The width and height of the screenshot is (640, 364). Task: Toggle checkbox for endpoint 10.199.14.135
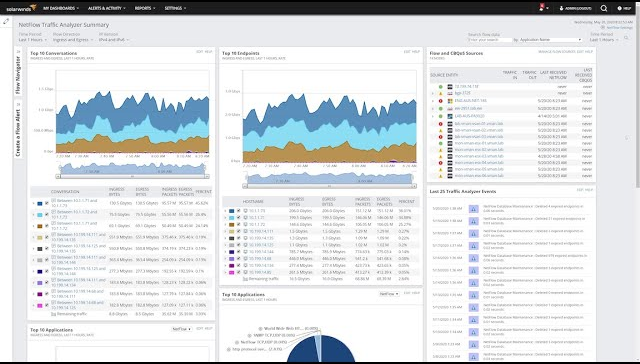point(239,238)
